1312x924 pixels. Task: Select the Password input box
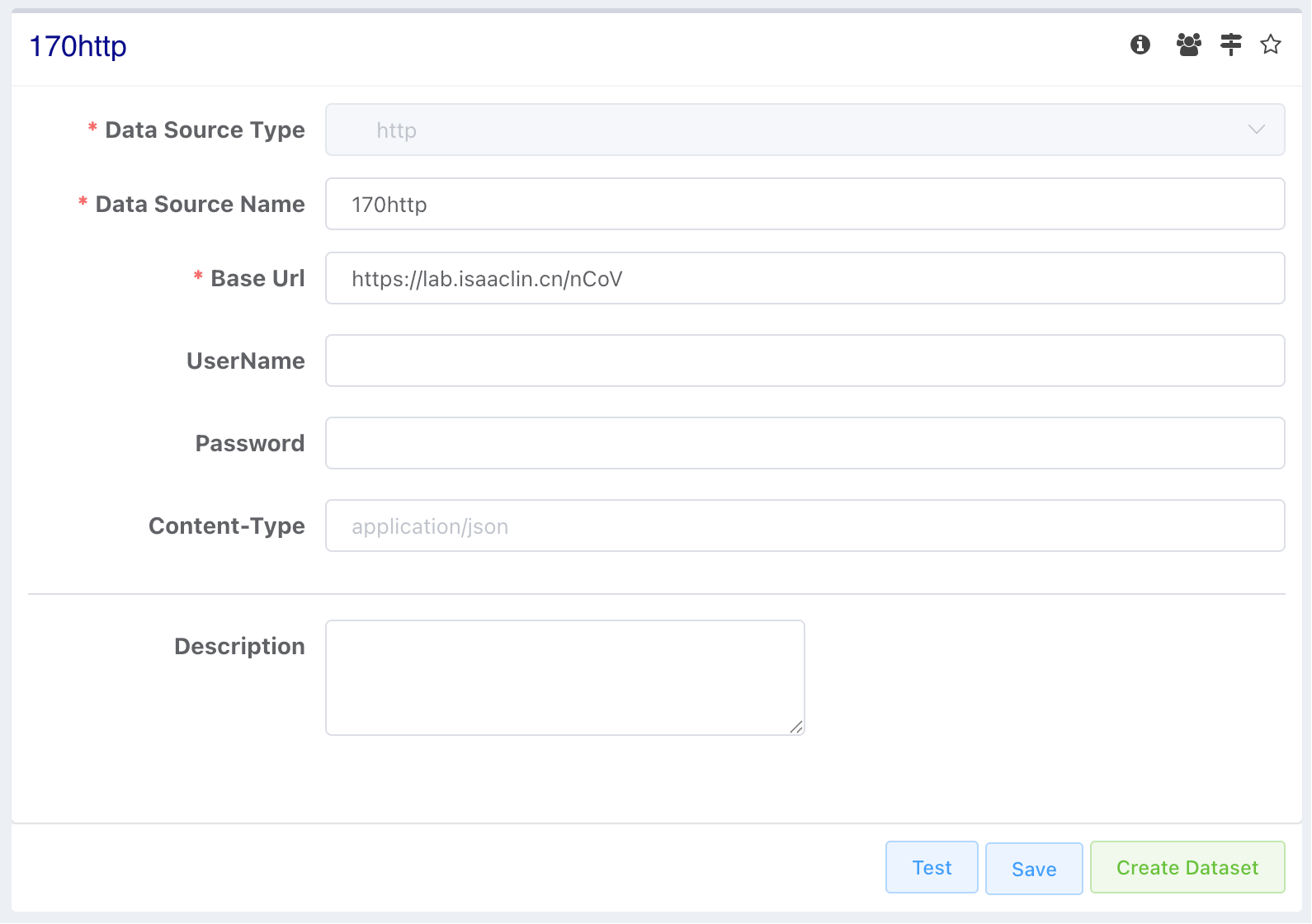pos(805,443)
